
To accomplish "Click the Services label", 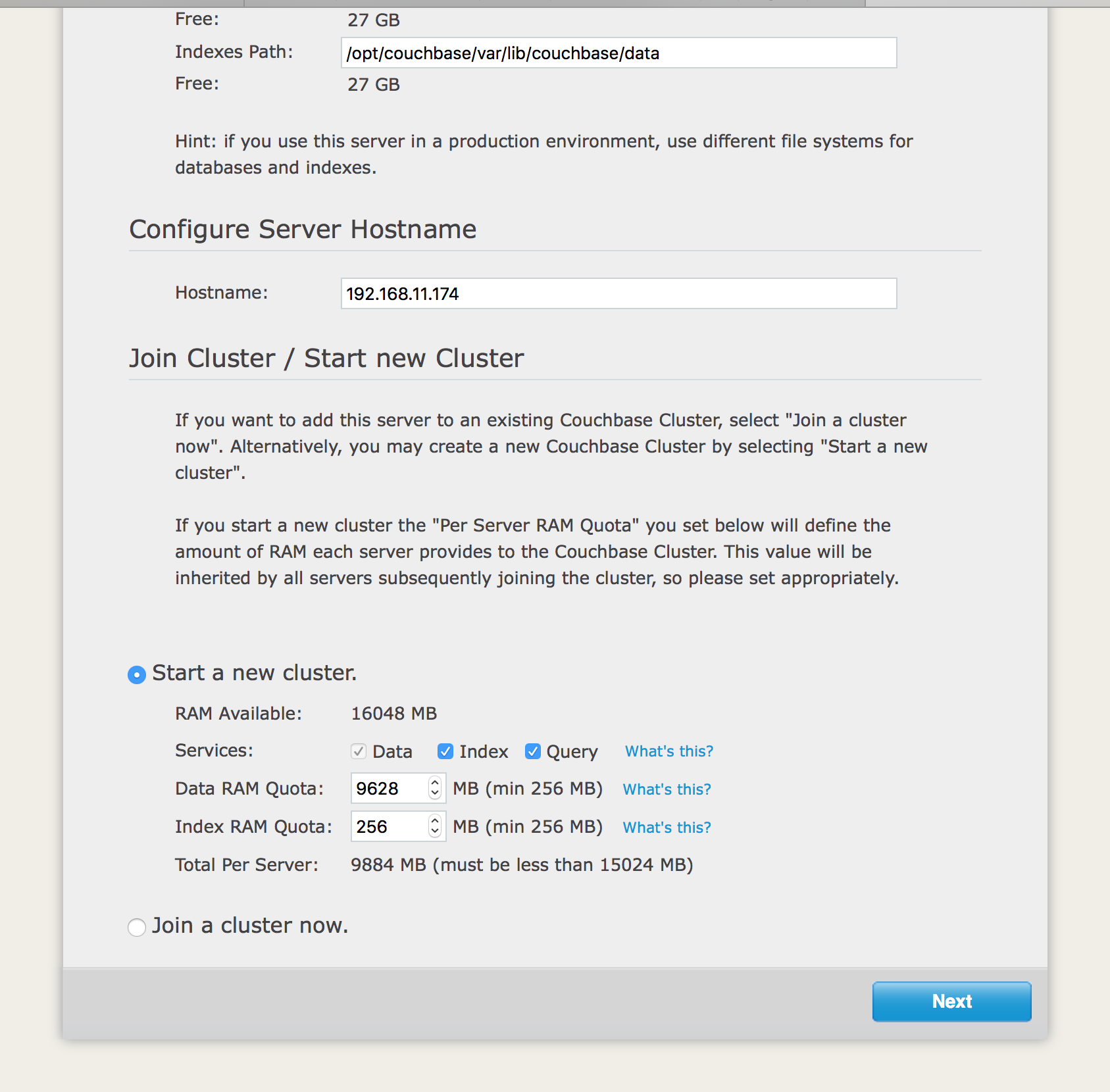I will coord(214,751).
